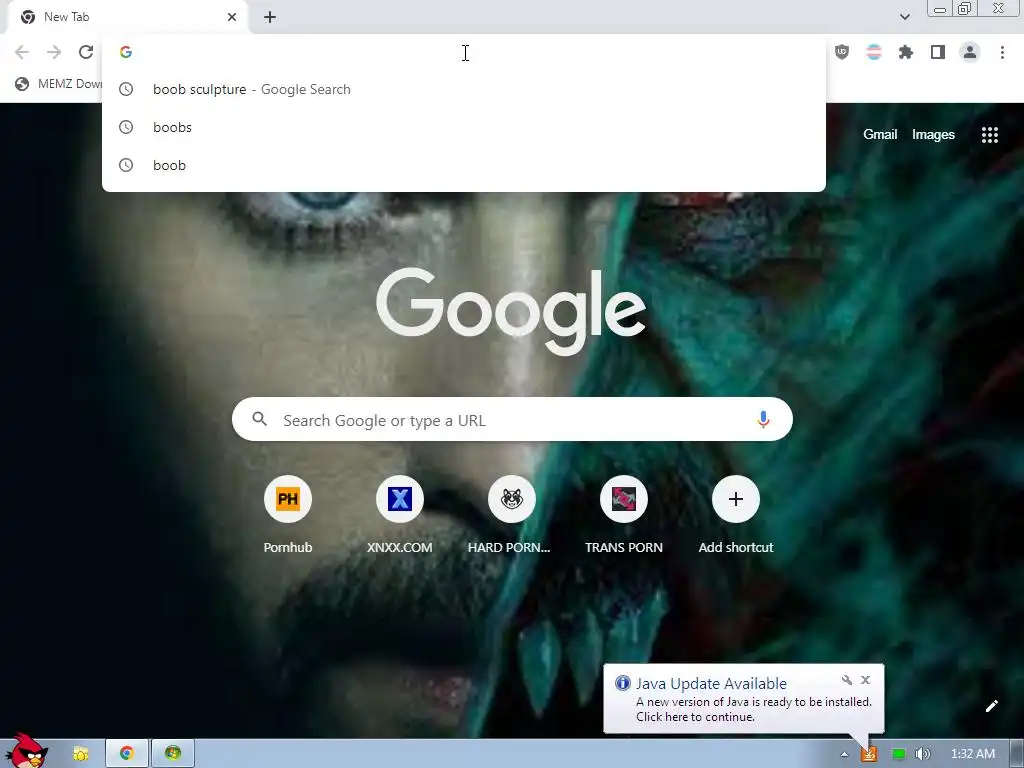The image size is (1024, 768).
Task: Switch to the Chrome taskbar button
Action: click(127, 754)
